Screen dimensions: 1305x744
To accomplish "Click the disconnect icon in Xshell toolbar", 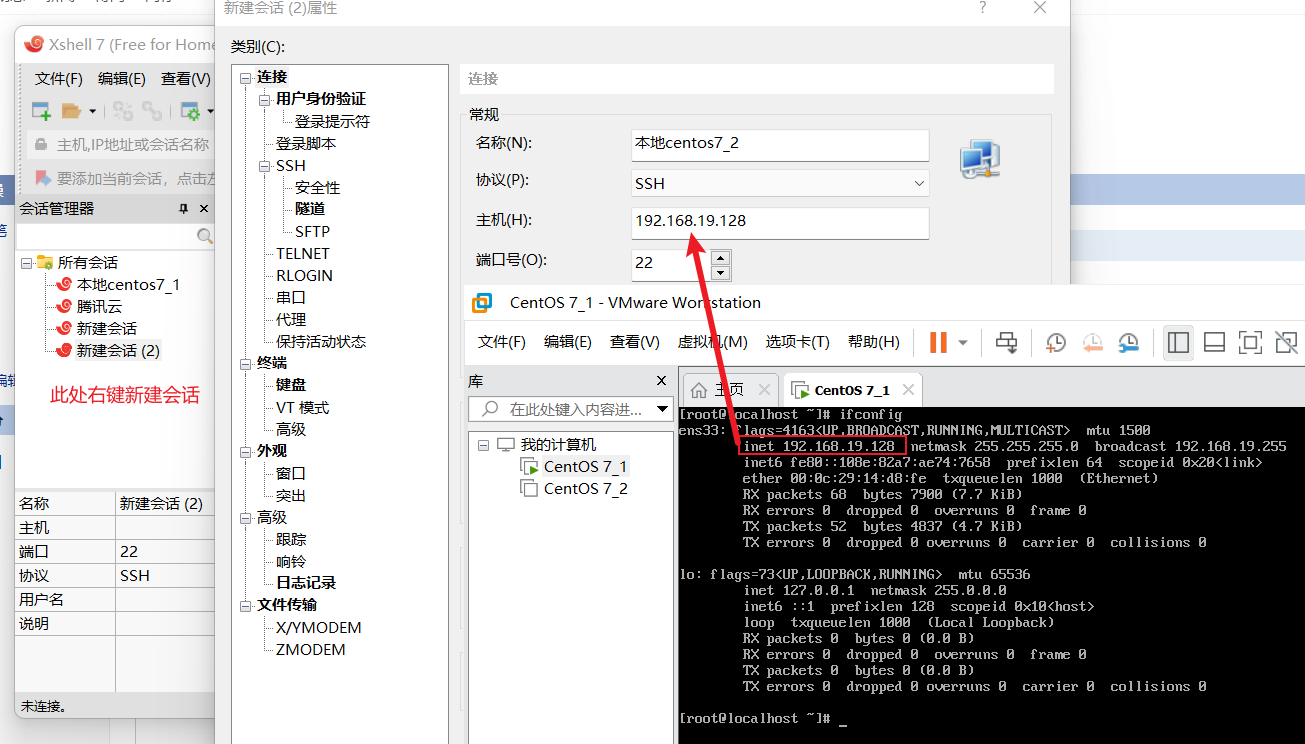I will point(123,111).
